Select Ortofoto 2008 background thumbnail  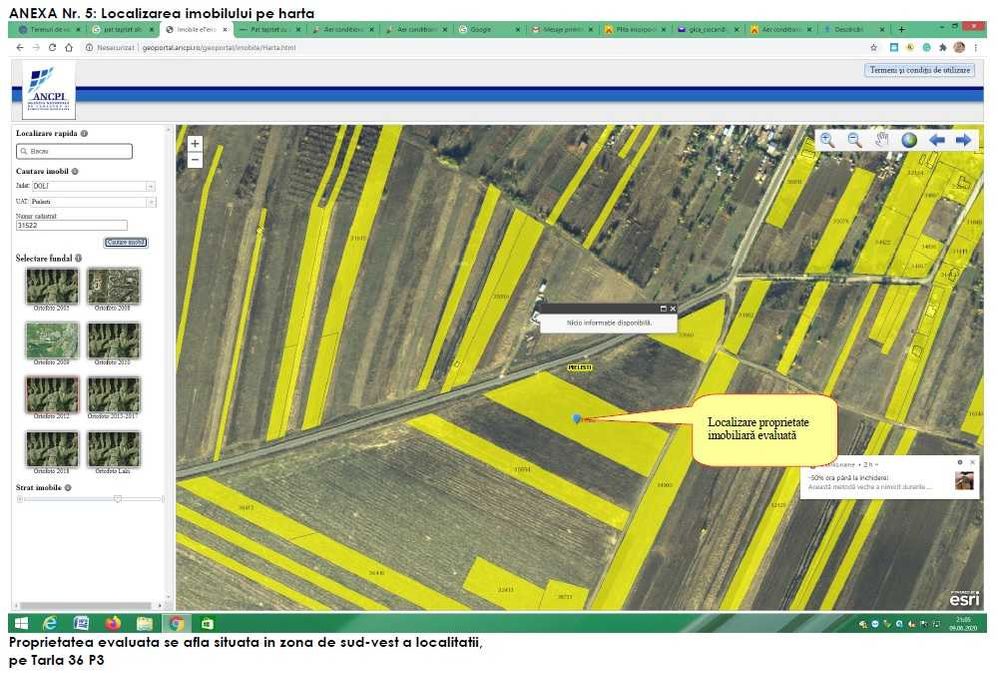(114, 286)
